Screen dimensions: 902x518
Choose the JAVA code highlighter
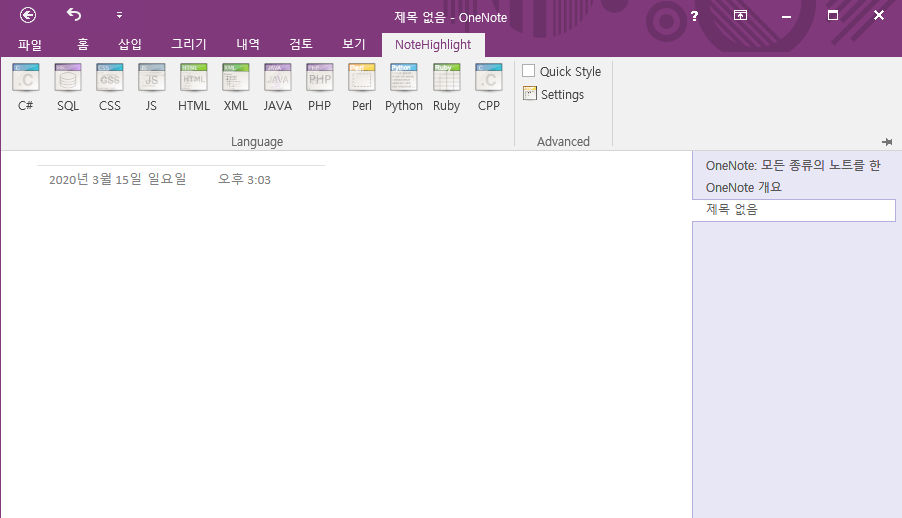pyautogui.click(x=278, y=87)
